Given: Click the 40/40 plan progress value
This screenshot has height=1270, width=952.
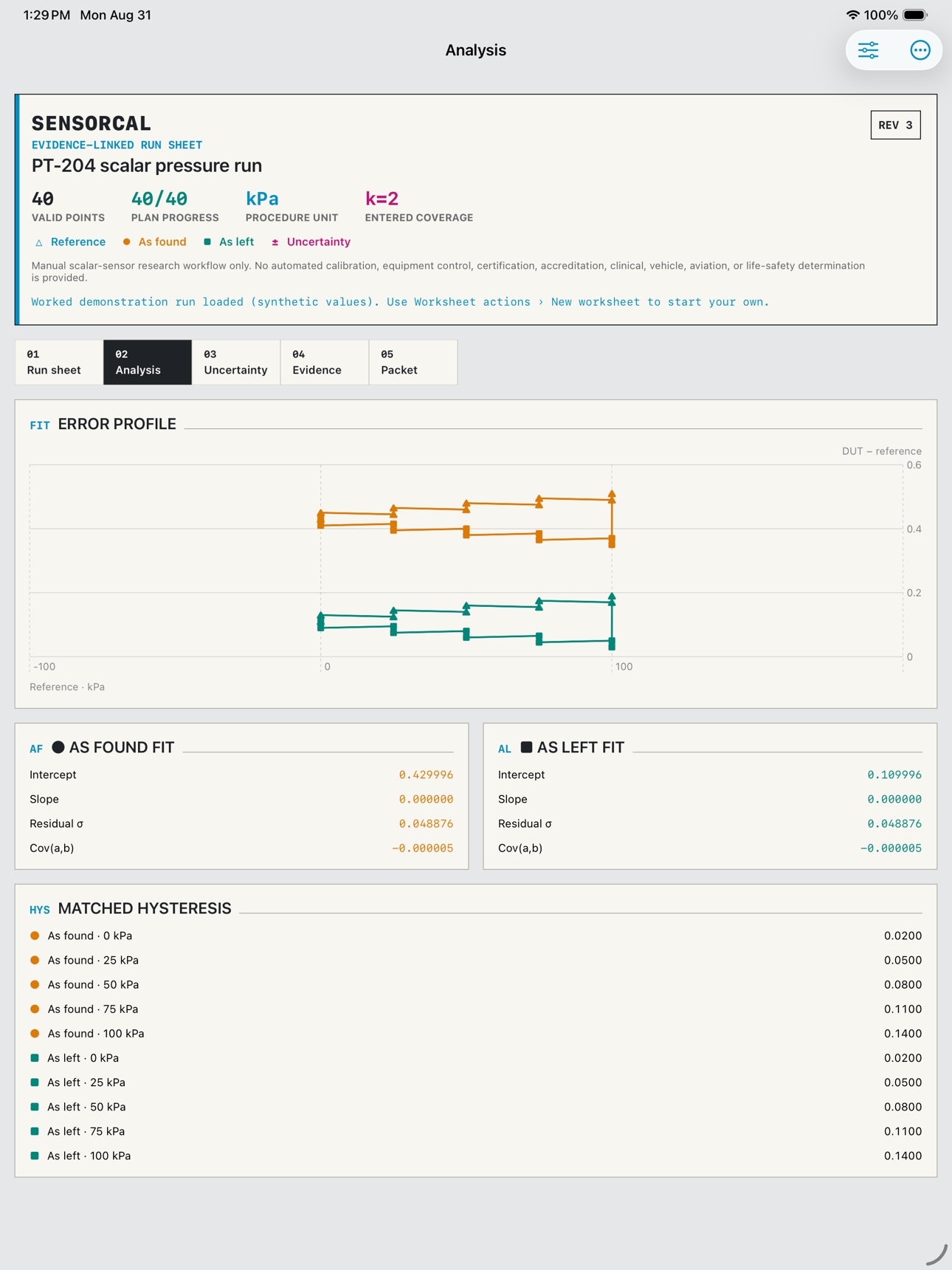Looking at the screenshot, I should tap(159, 199).
